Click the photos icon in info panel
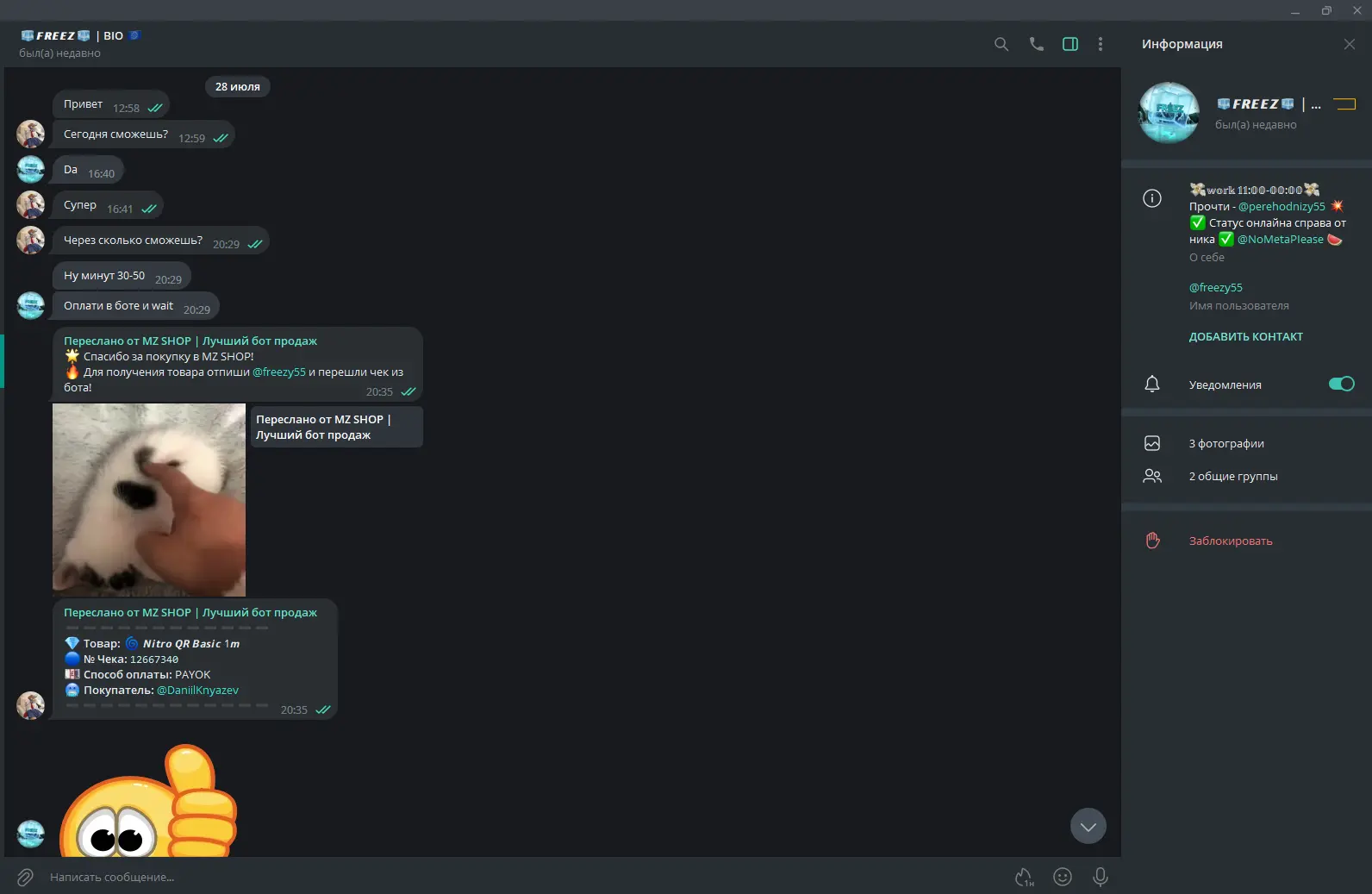The image size is (1372, 894). point(1152,443)
